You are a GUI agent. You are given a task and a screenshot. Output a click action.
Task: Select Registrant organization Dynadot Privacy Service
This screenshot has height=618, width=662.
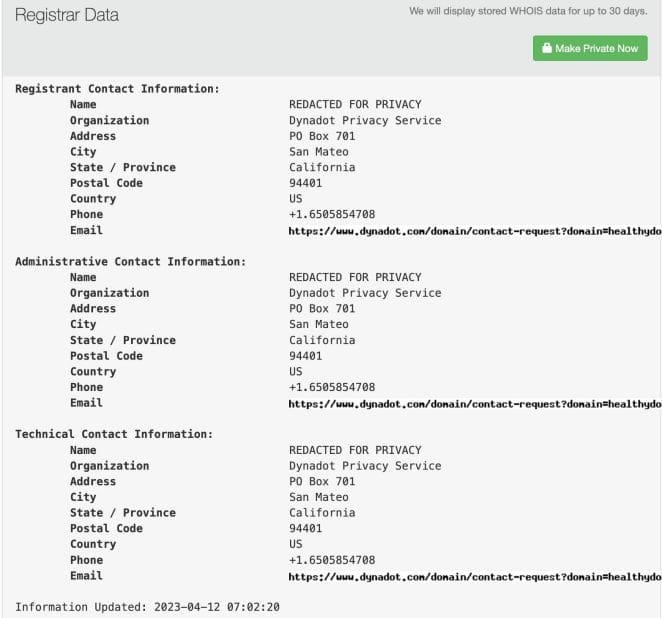[x=365, y=120]
